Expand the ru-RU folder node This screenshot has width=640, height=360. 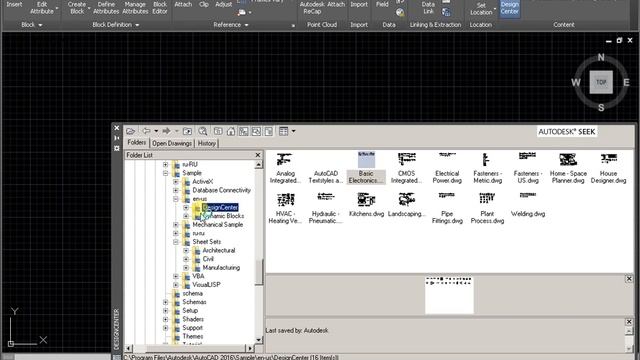[165, 164]
